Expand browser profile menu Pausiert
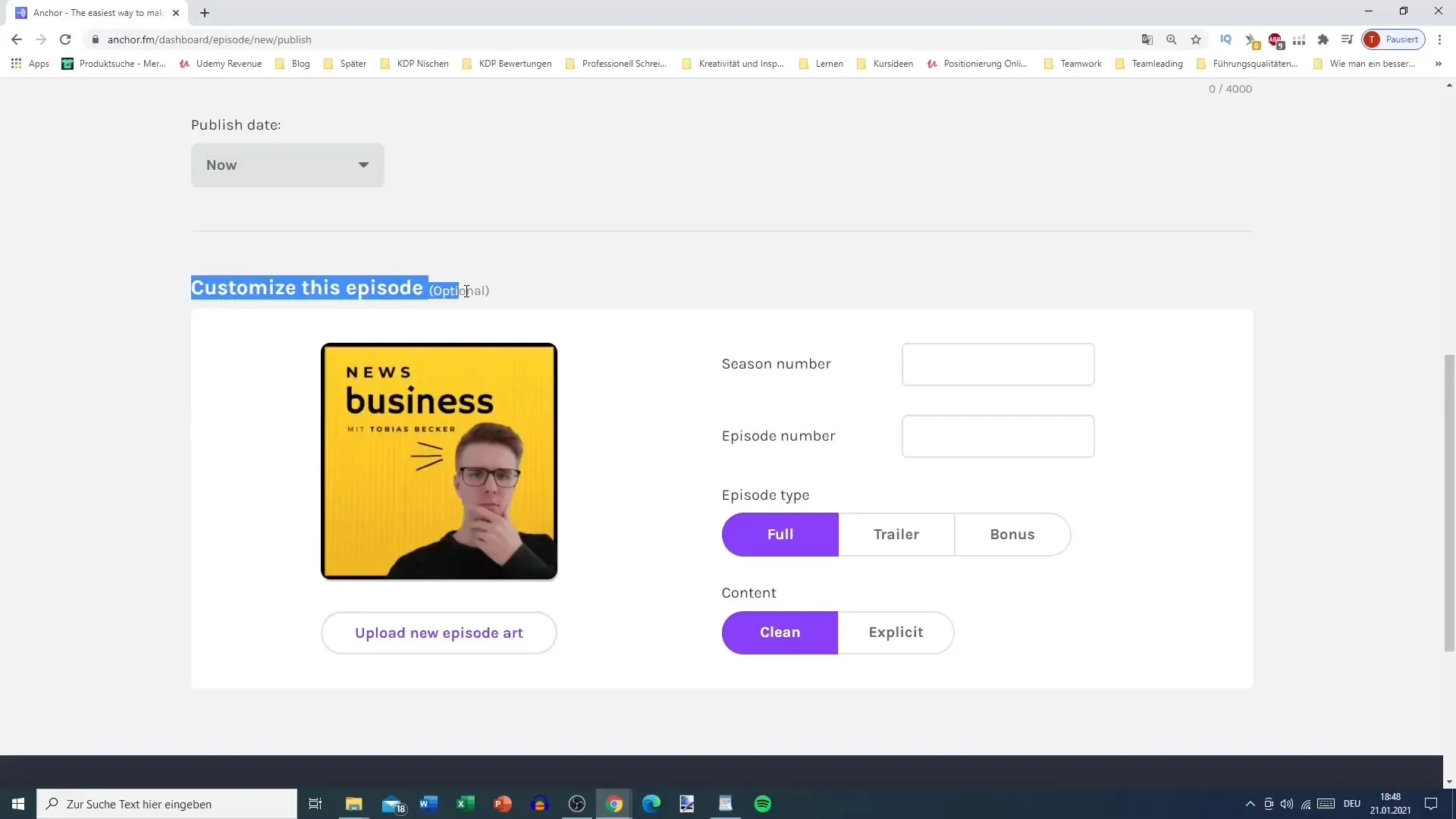Viewport: 1456px width, 819px height. point(1395,39)
